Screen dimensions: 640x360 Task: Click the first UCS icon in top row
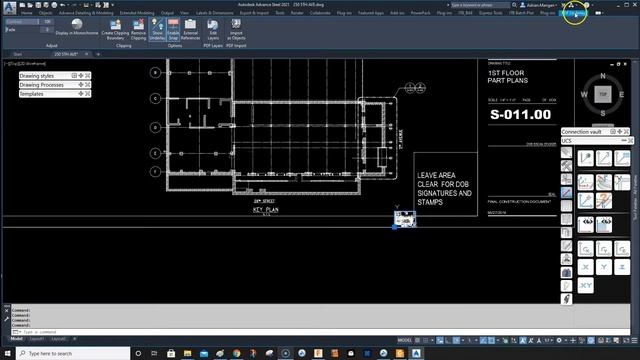point(585,158)
